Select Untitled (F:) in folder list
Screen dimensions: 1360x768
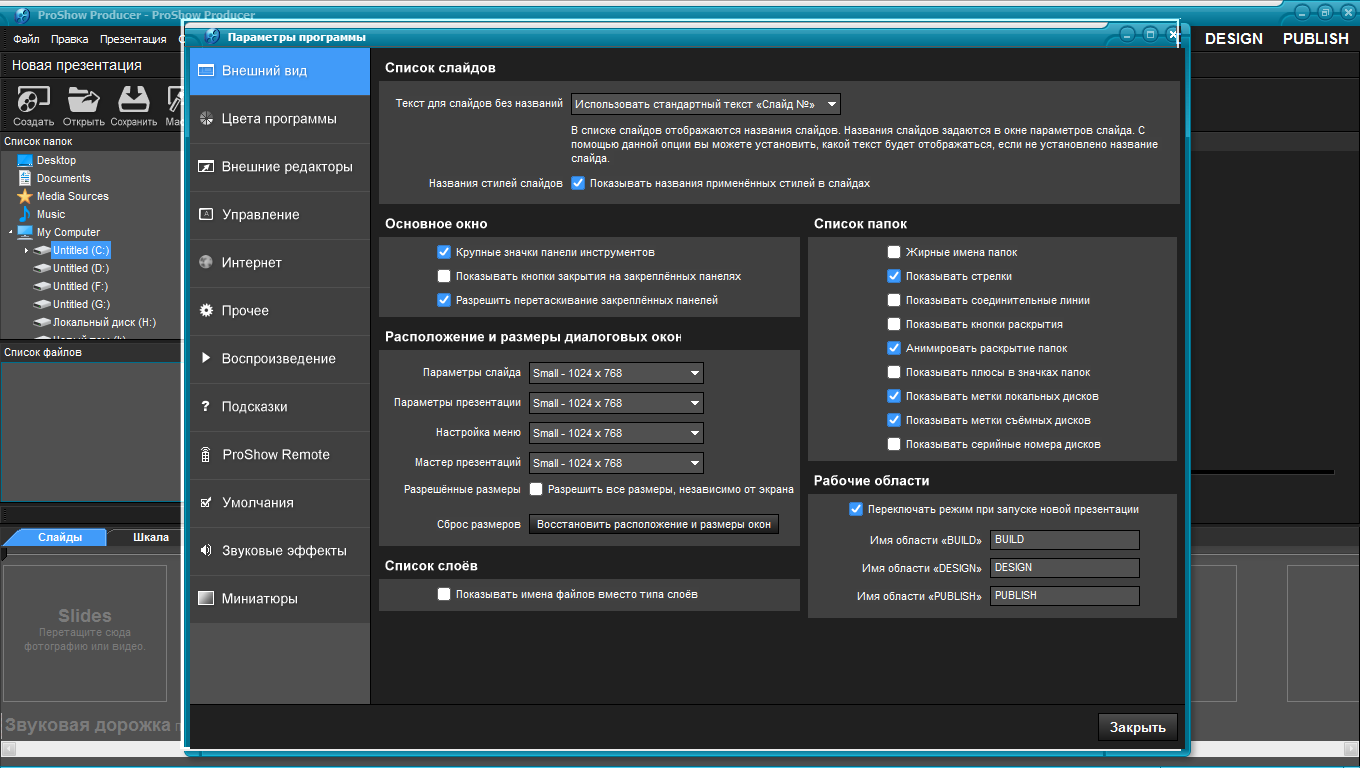point(81,286)
